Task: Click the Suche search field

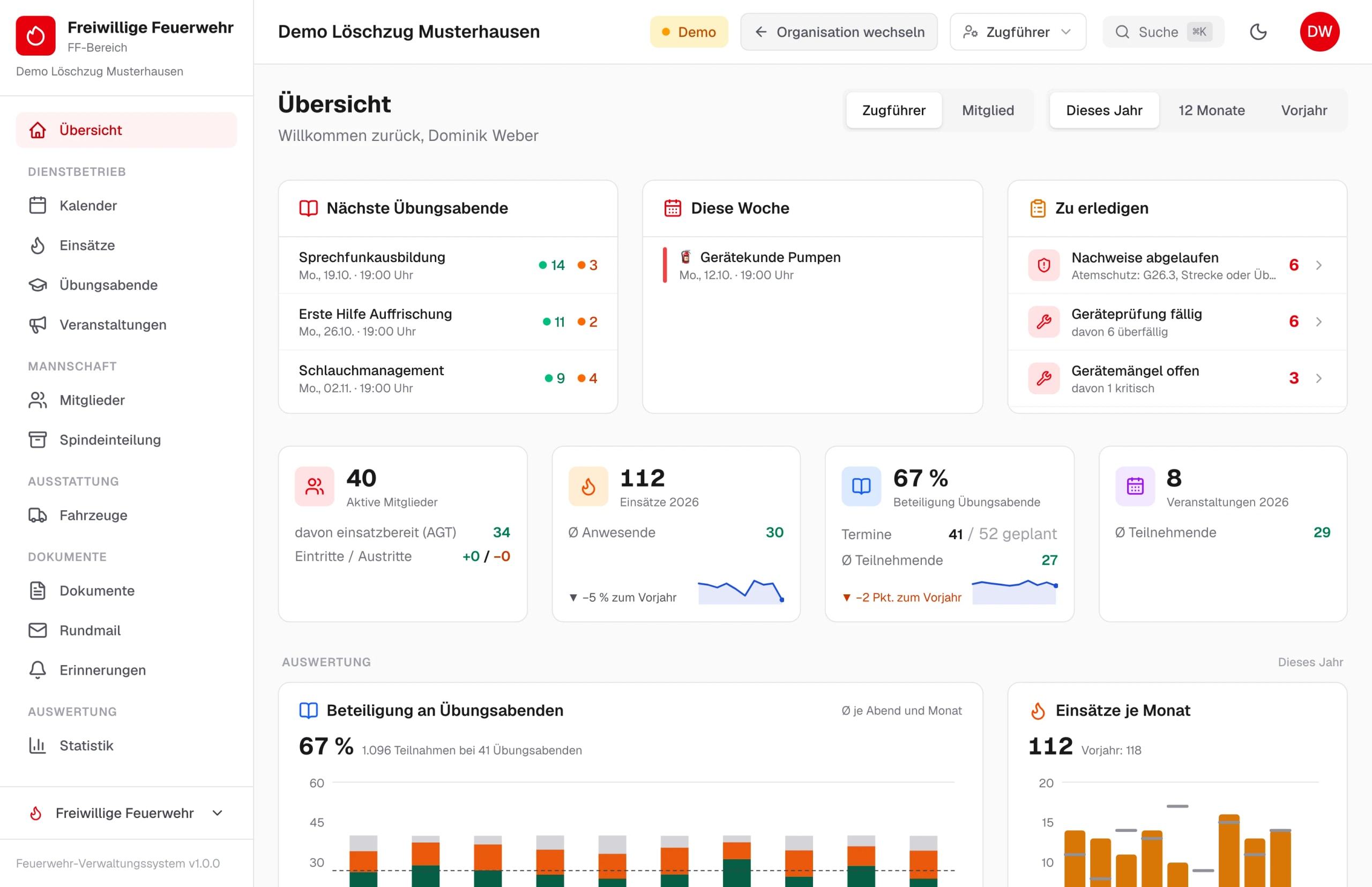Action: [1163, 32]
